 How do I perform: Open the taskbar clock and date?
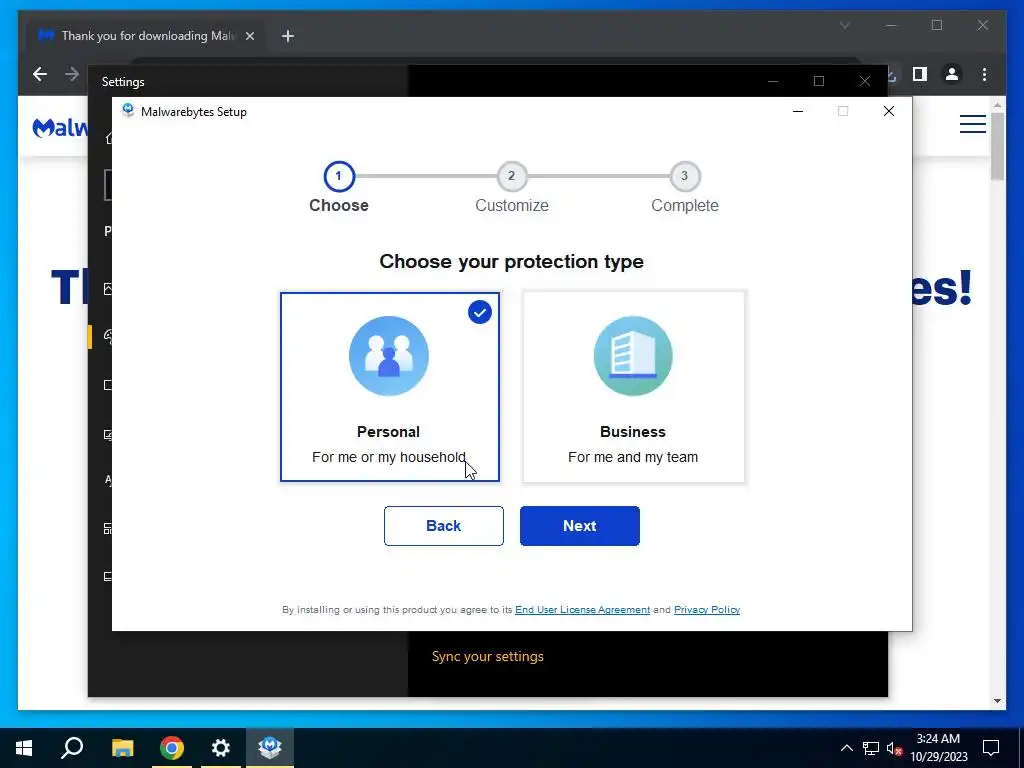click(938, 748)
